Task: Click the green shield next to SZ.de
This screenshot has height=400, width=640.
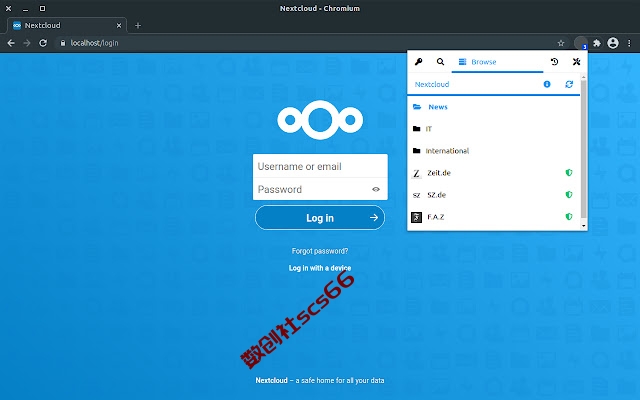Action: (569, 195)
